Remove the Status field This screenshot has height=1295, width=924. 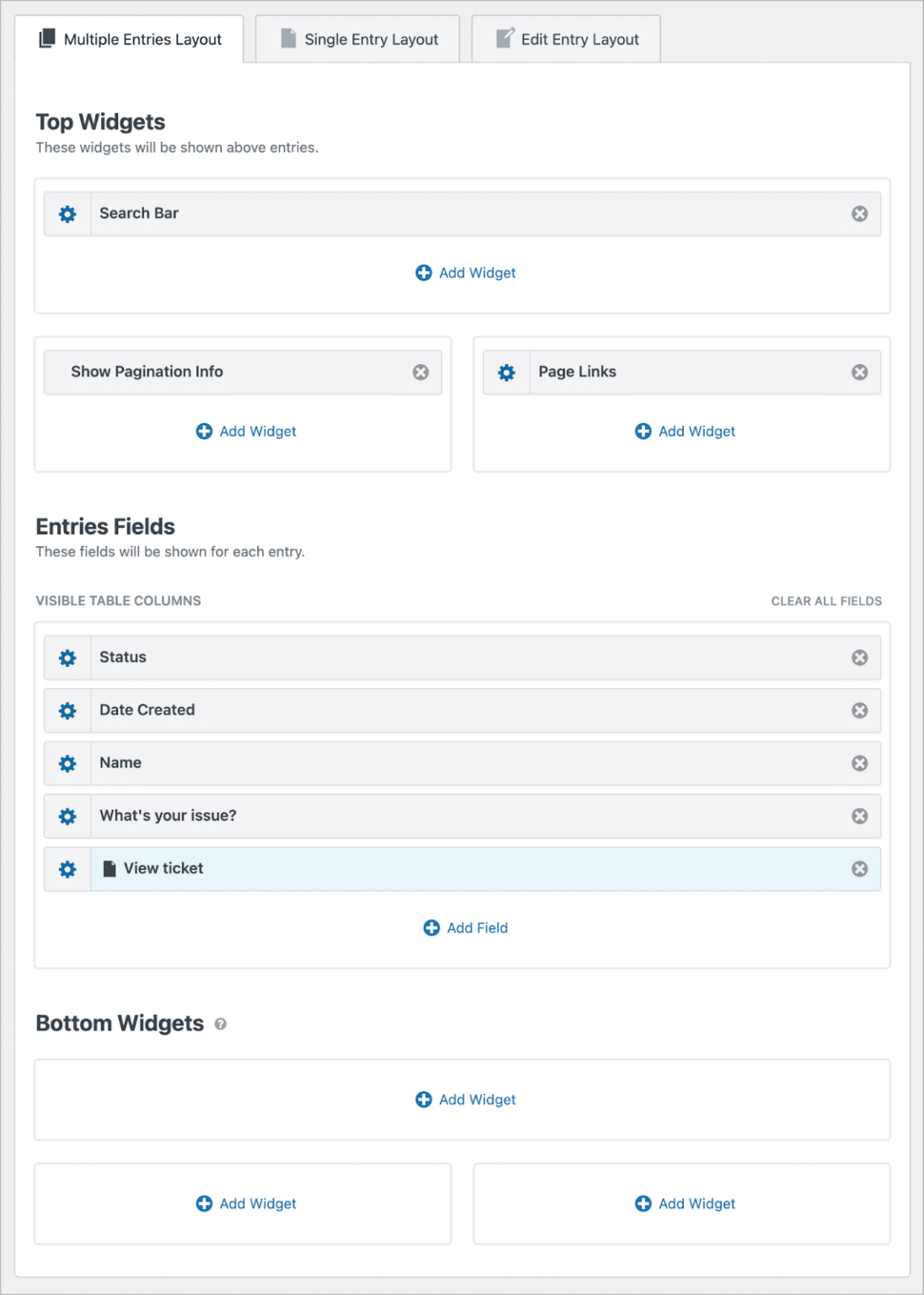pyautogui.click(x=860, y=658)
